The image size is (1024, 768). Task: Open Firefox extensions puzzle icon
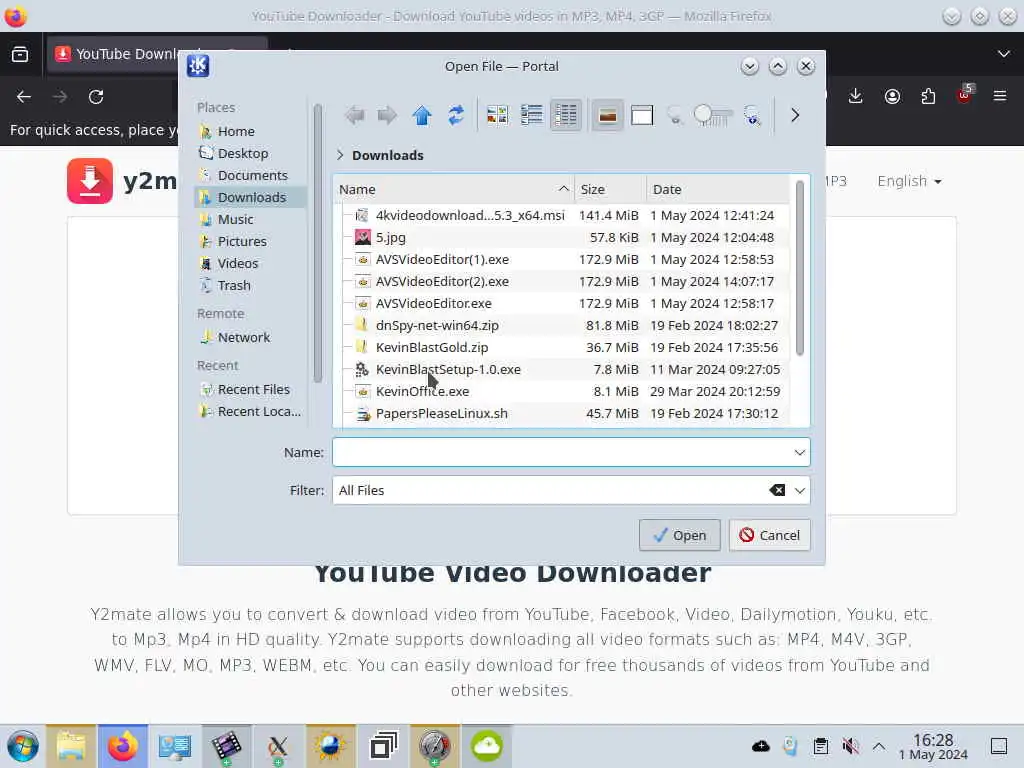coord(928,97)
